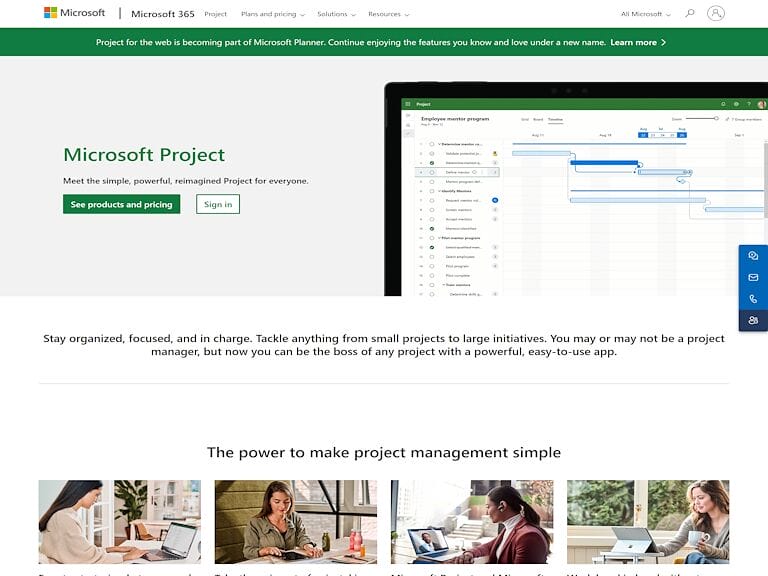Select the third thumbnail showing video call
Viewport: 768px width, 576px height.
471,522
